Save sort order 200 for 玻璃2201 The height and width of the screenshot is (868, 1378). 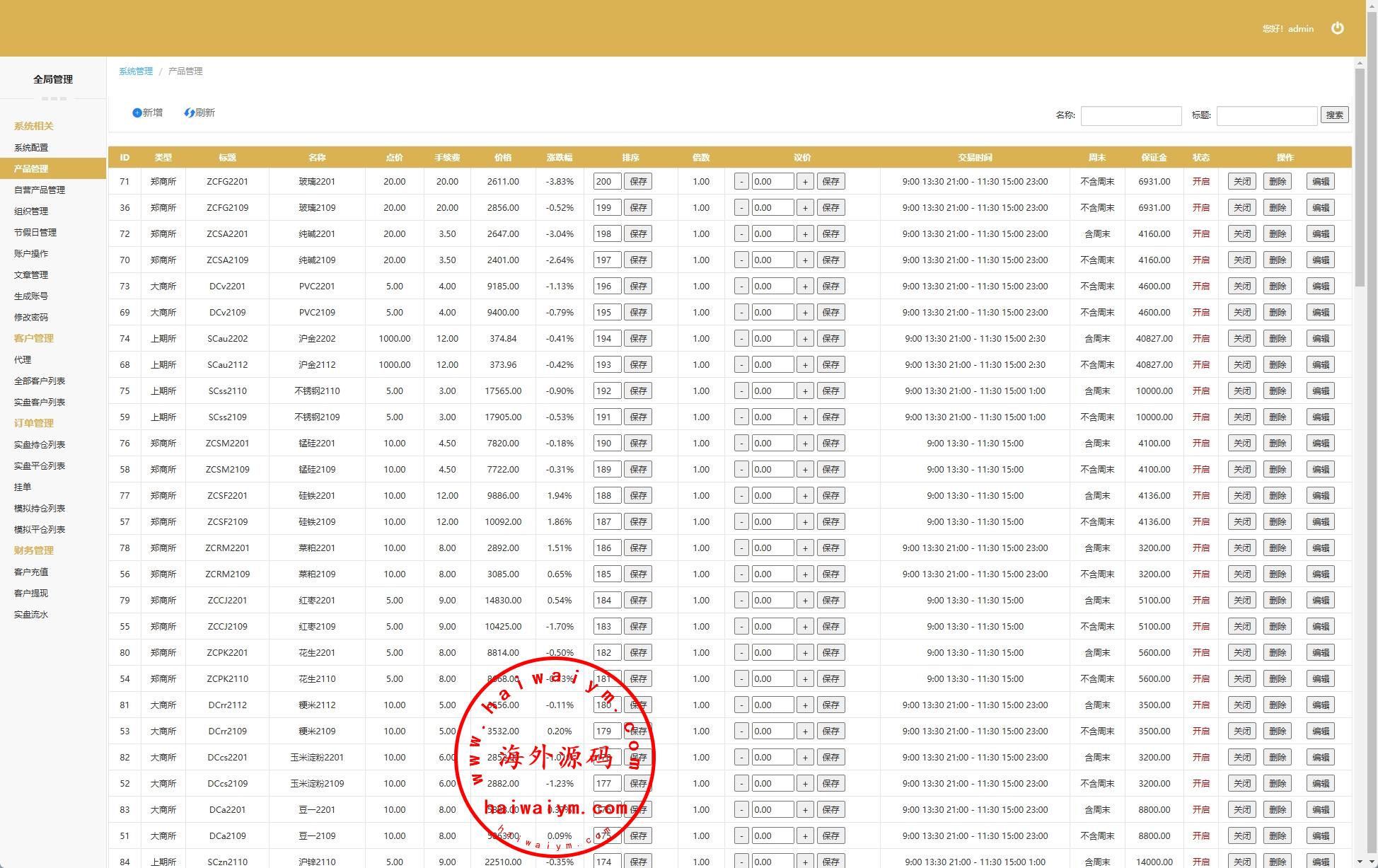(637, 182)
